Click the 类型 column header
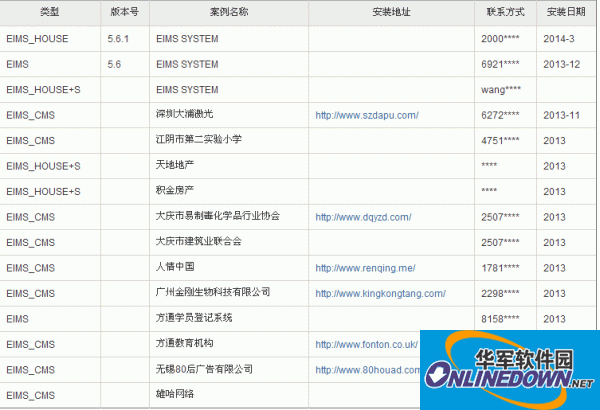The image size is (600, 410). tap(50, 12)
